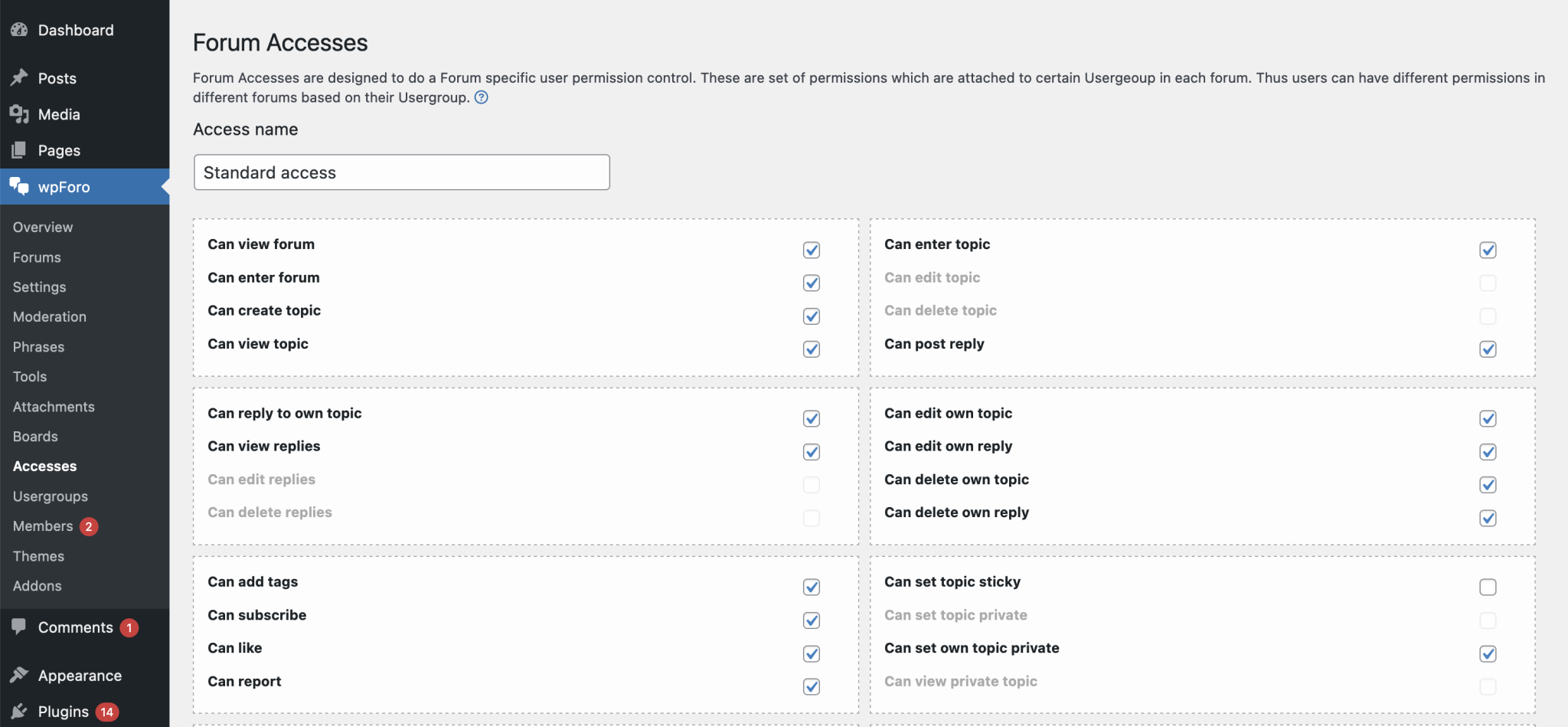The image size is (1568, 727).
Task: Open Dashboard via the speedometer icon
Action: coord(19,30)
